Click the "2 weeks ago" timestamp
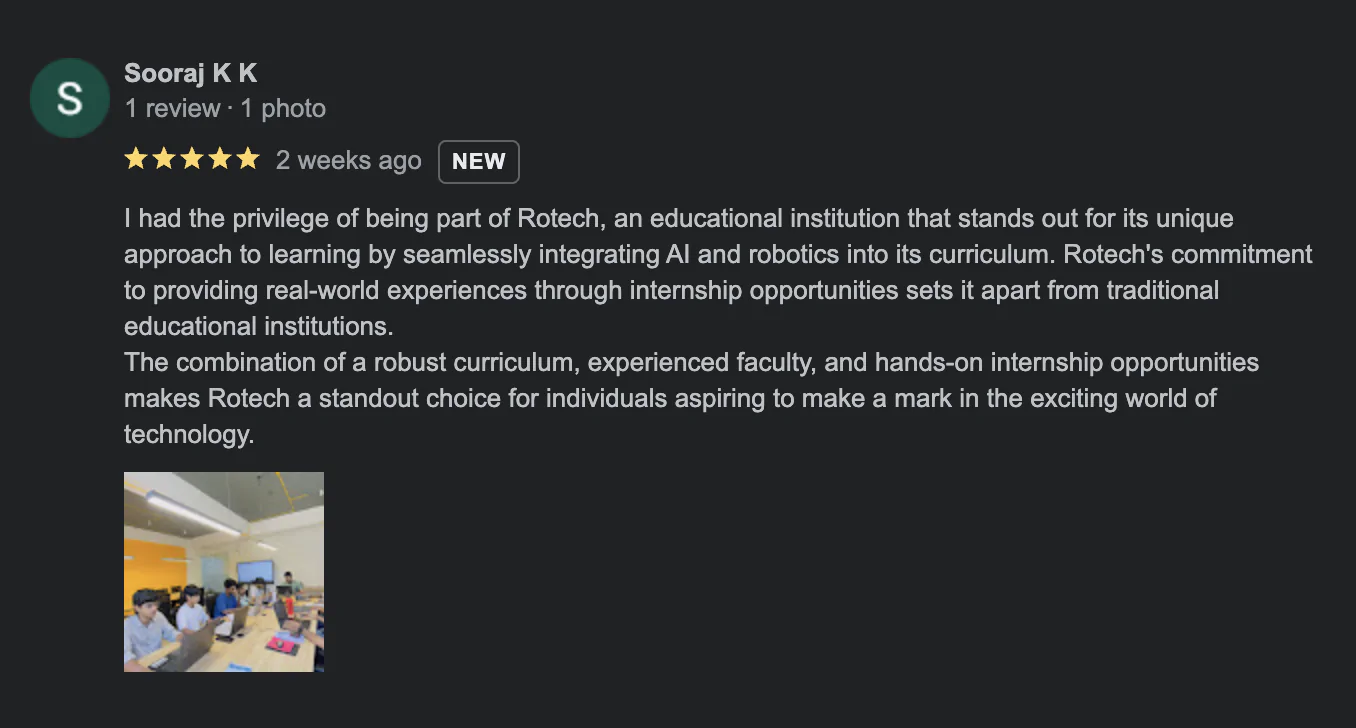Viewport: 1356px width, 728px height. pyautogui.click(x=348, y=161)
